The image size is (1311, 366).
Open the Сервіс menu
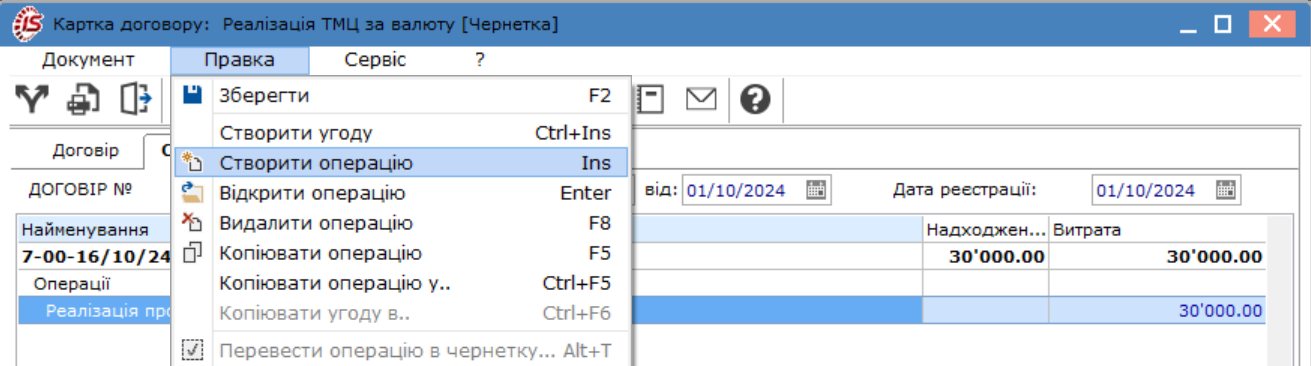[375, 60]
